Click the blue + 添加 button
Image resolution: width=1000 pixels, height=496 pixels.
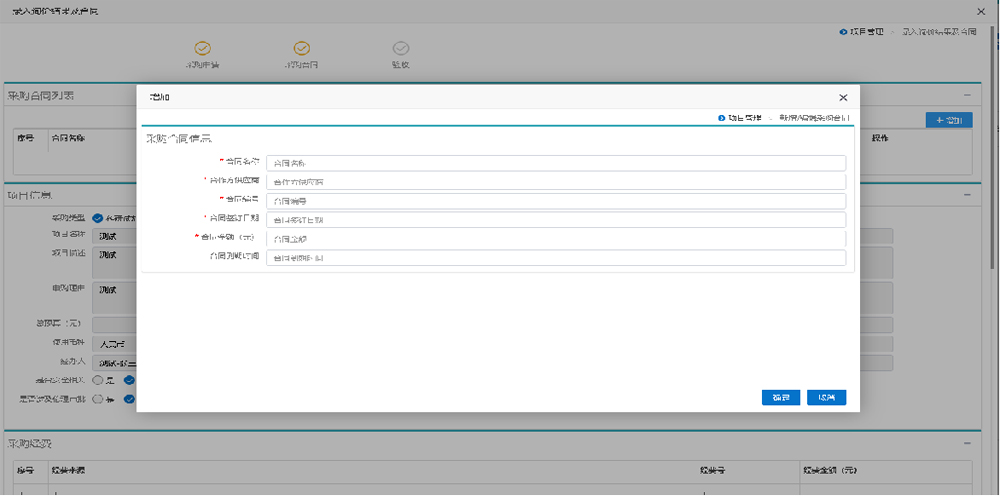coord(948,120)
